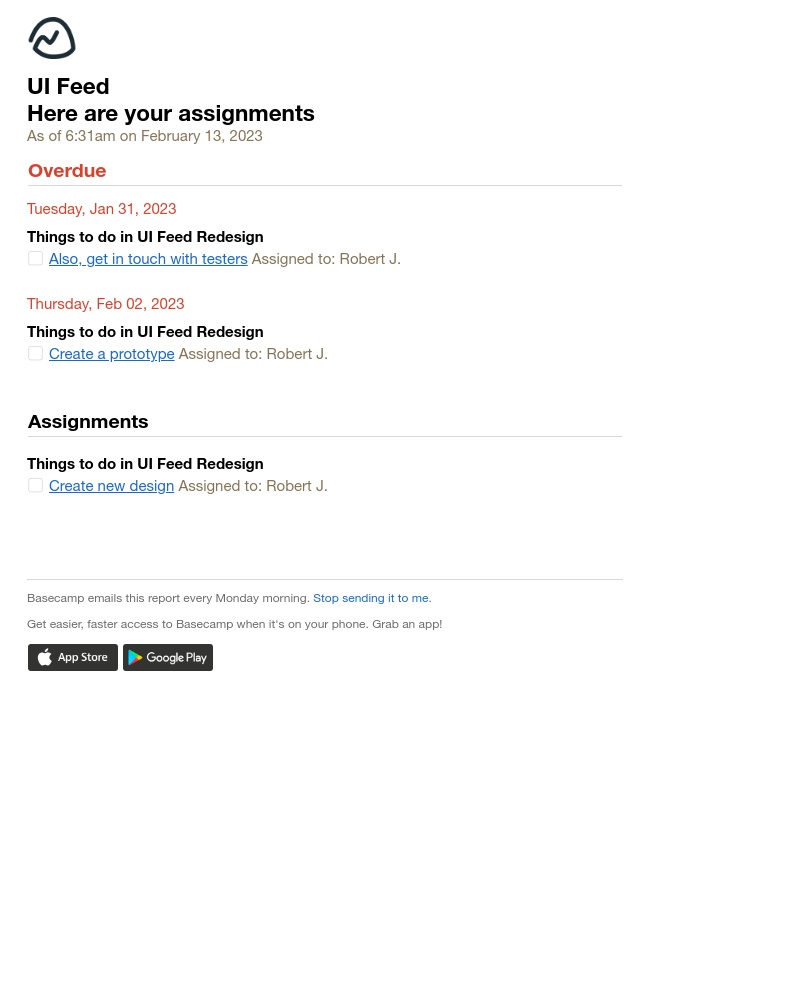Click the 'UI Feed' page title

[x=68, y=86]
